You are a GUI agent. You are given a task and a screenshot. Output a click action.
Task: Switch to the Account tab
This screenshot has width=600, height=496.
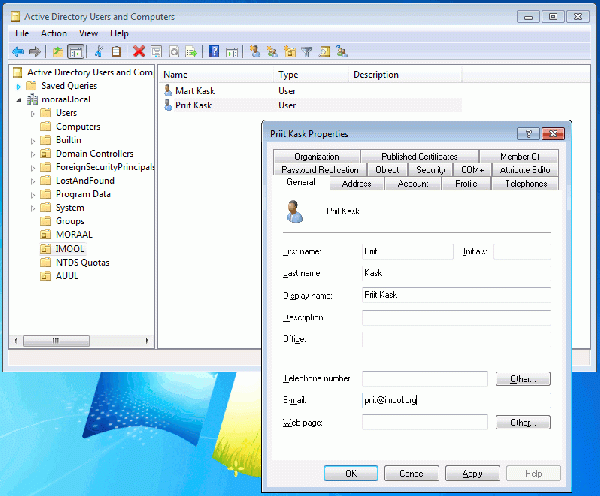(x=413, y=184)
